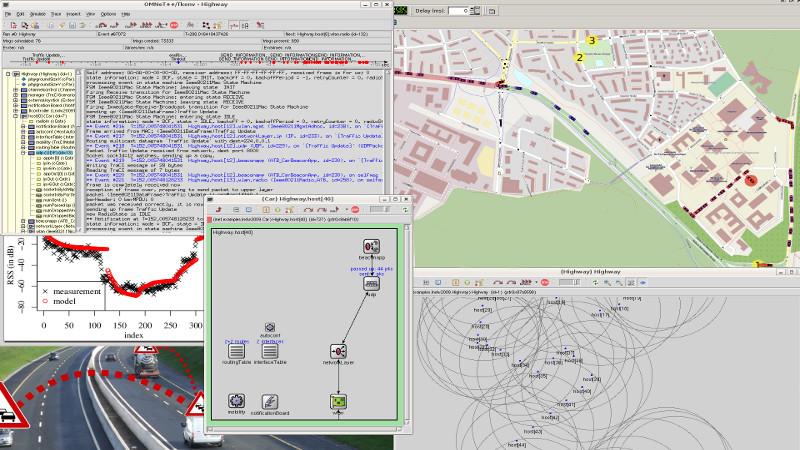The width and height of the screenshot is (800, 450).
Task: Open the Inspect menu
Action: point(73,14)
